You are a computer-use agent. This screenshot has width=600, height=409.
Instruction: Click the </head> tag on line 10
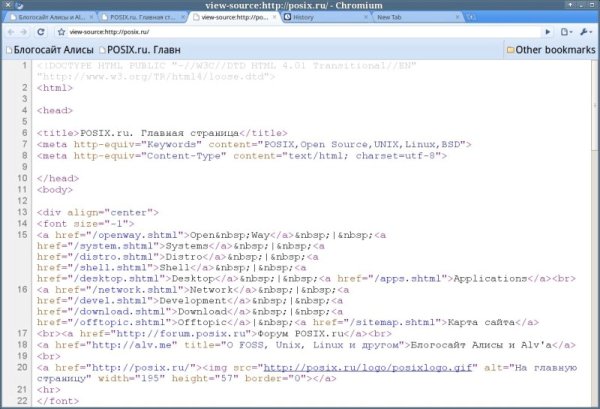coord(58,179)
